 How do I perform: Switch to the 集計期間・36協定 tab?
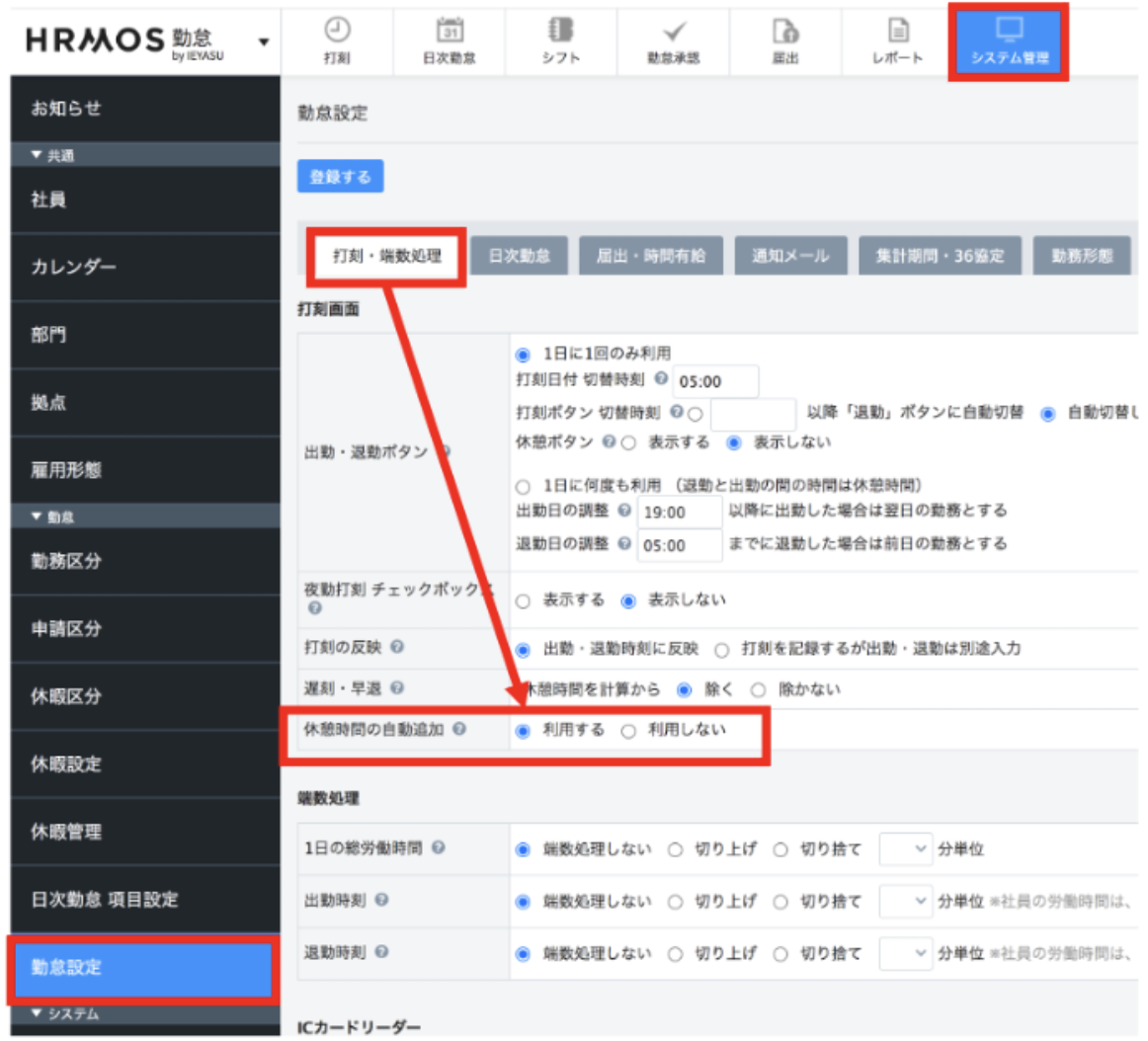[x=940, y=256]
